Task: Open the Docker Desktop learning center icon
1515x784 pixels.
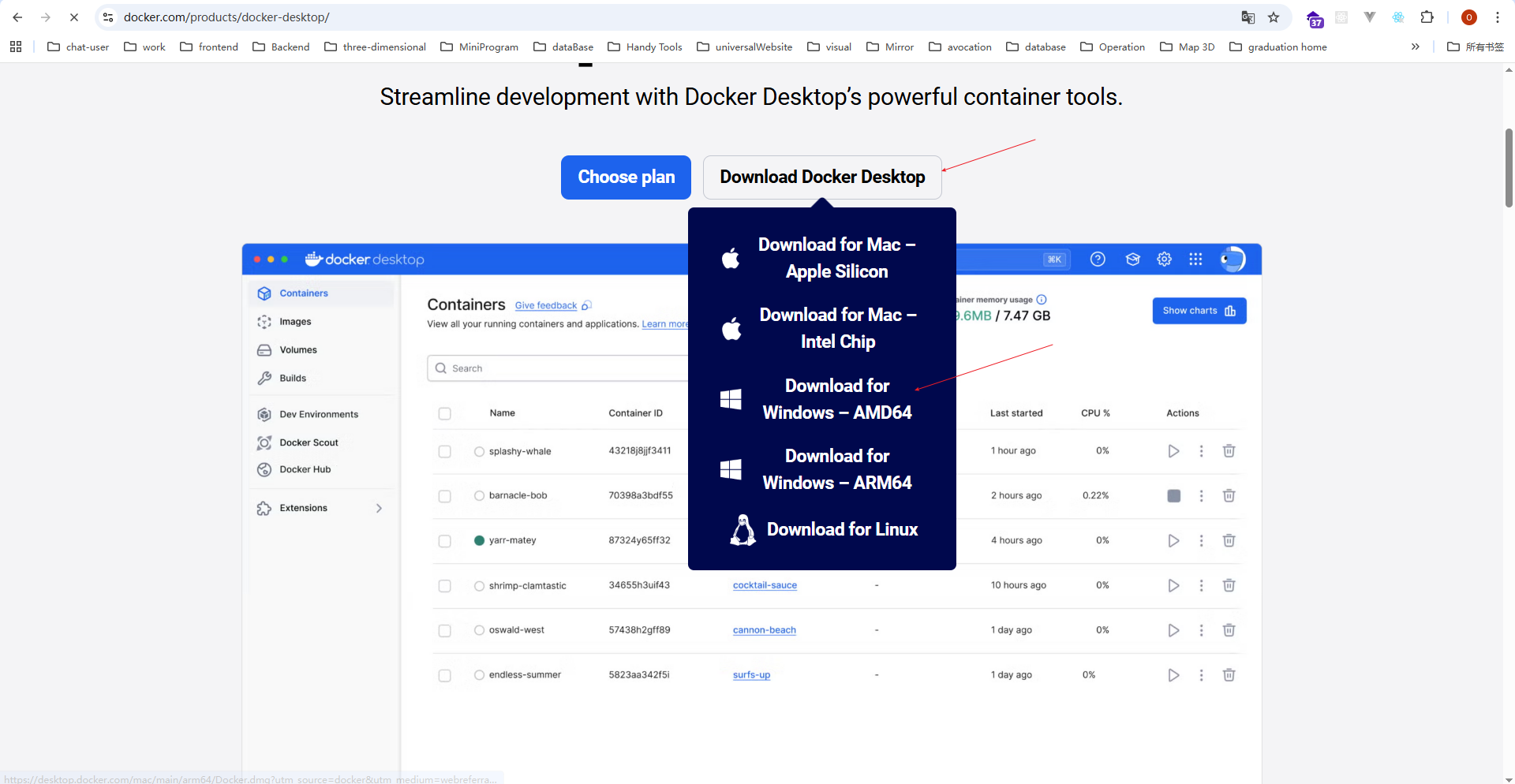Action: [1133, 259]
